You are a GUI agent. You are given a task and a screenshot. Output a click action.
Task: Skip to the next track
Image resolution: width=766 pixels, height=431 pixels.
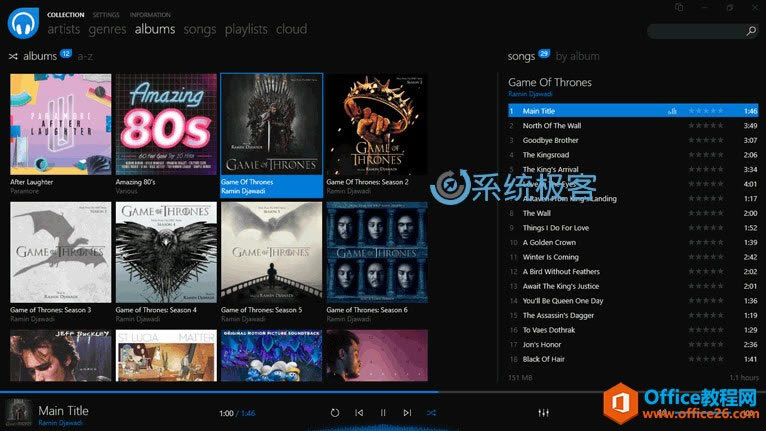(x=407, y=413)
